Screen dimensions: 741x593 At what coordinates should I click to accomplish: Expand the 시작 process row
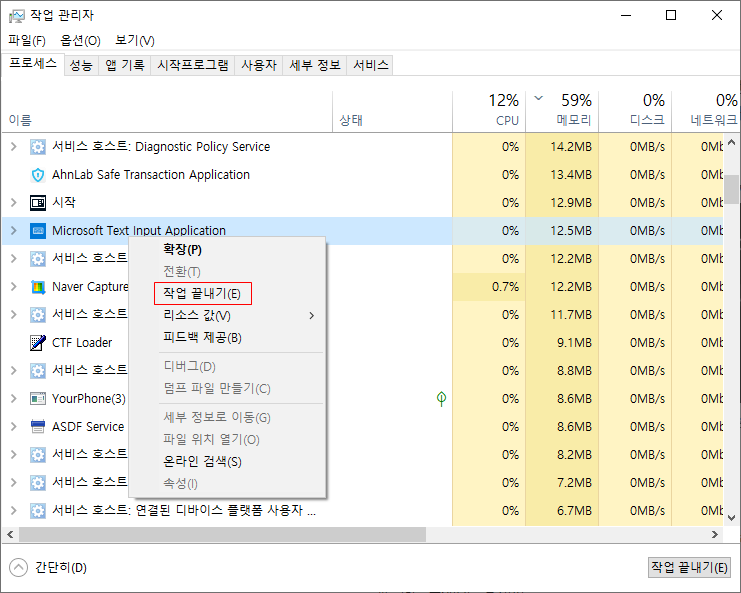(x=14, y=203)
